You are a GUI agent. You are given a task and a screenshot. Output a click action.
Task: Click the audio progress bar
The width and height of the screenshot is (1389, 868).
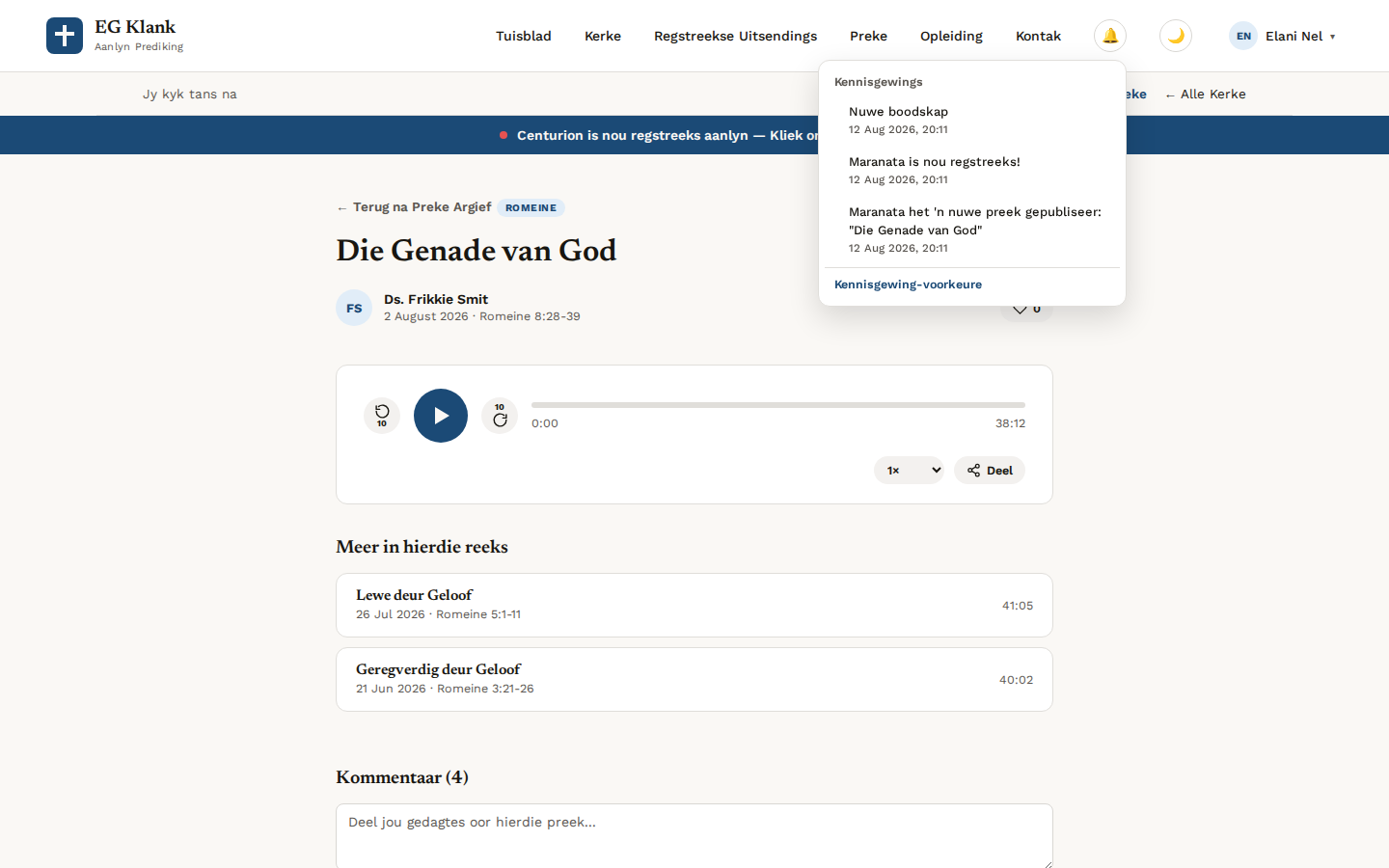click(x=778, y=405)
